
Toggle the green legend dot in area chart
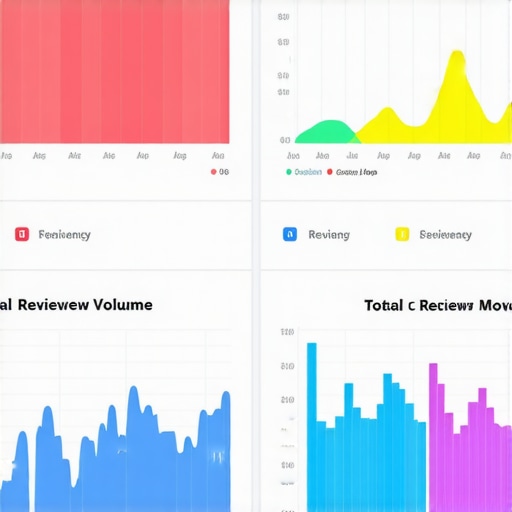[289, 172]
